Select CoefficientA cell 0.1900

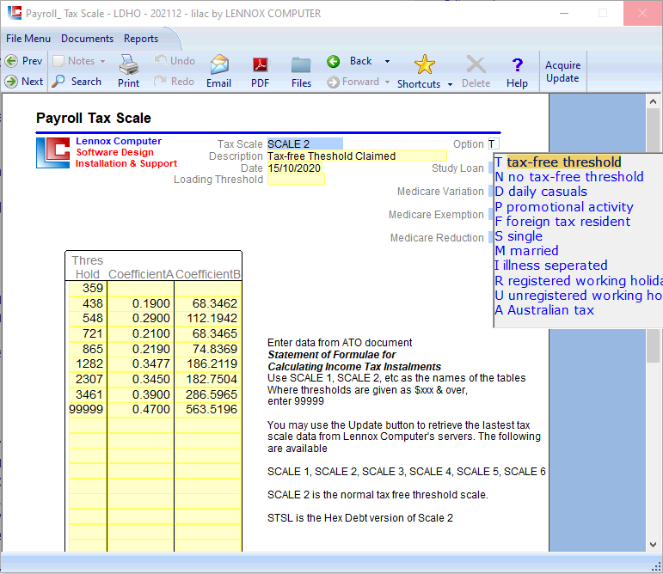[140, 303]
